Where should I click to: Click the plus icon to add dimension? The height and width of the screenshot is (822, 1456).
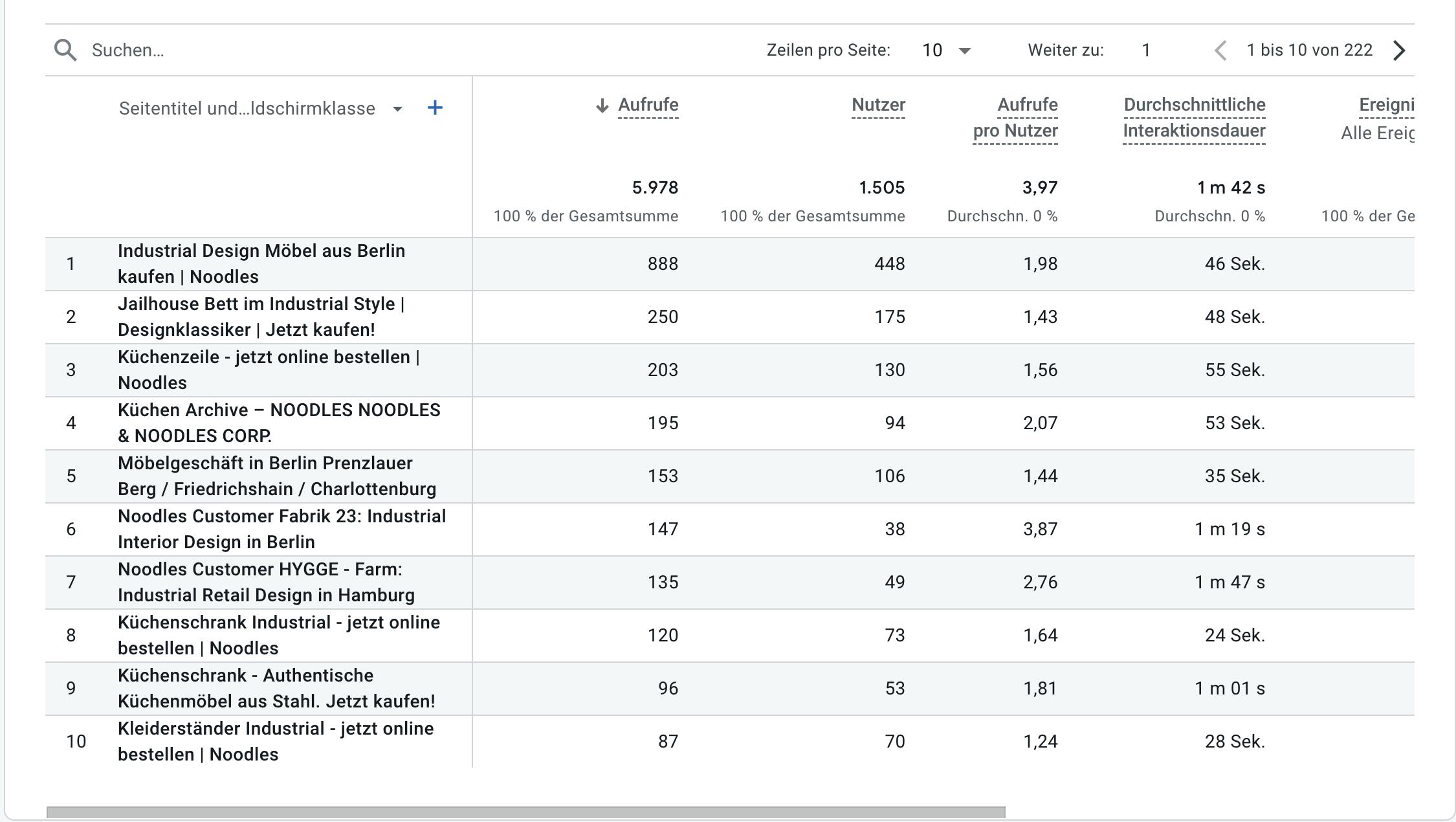click(435, 108)
